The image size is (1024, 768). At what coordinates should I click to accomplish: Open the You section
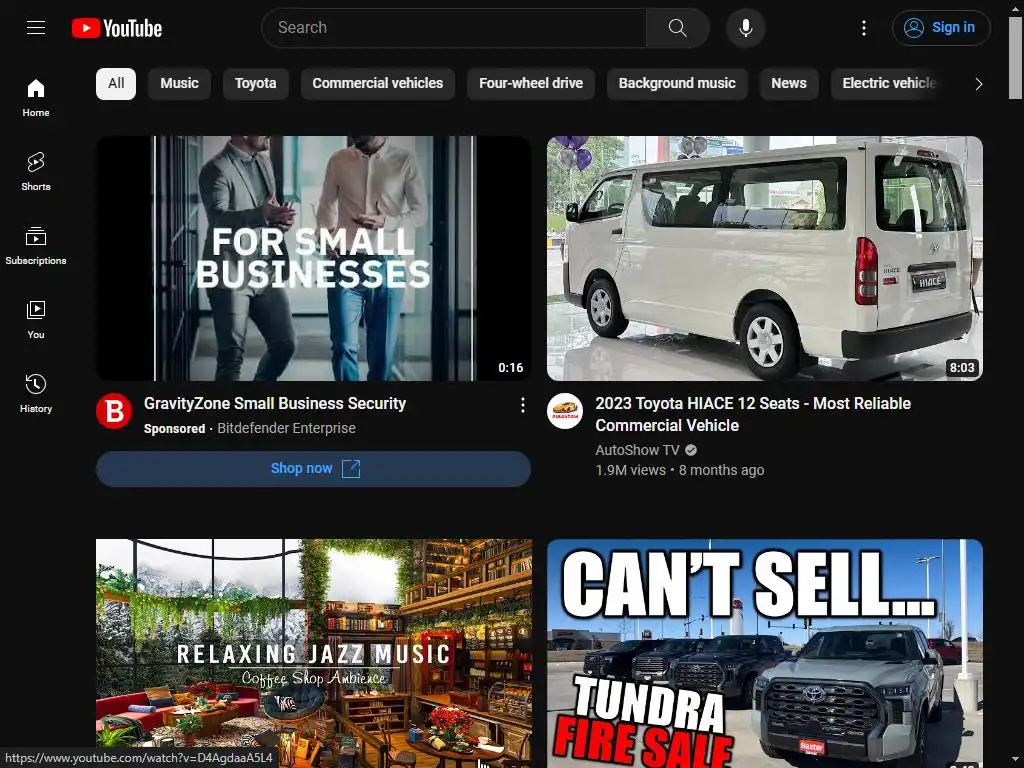click(x=36, y=319)
